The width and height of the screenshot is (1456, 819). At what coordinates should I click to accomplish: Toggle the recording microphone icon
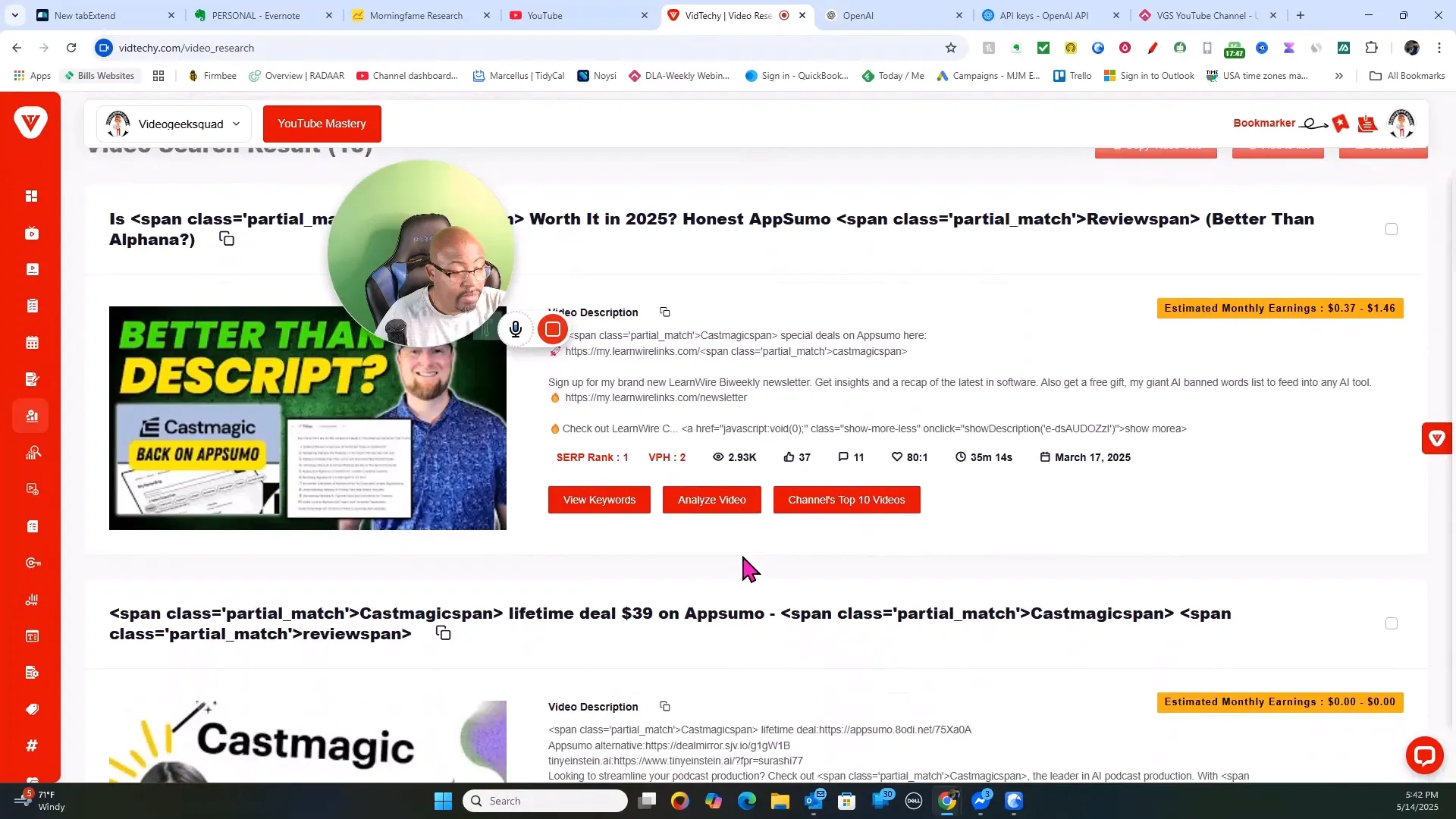516,329
